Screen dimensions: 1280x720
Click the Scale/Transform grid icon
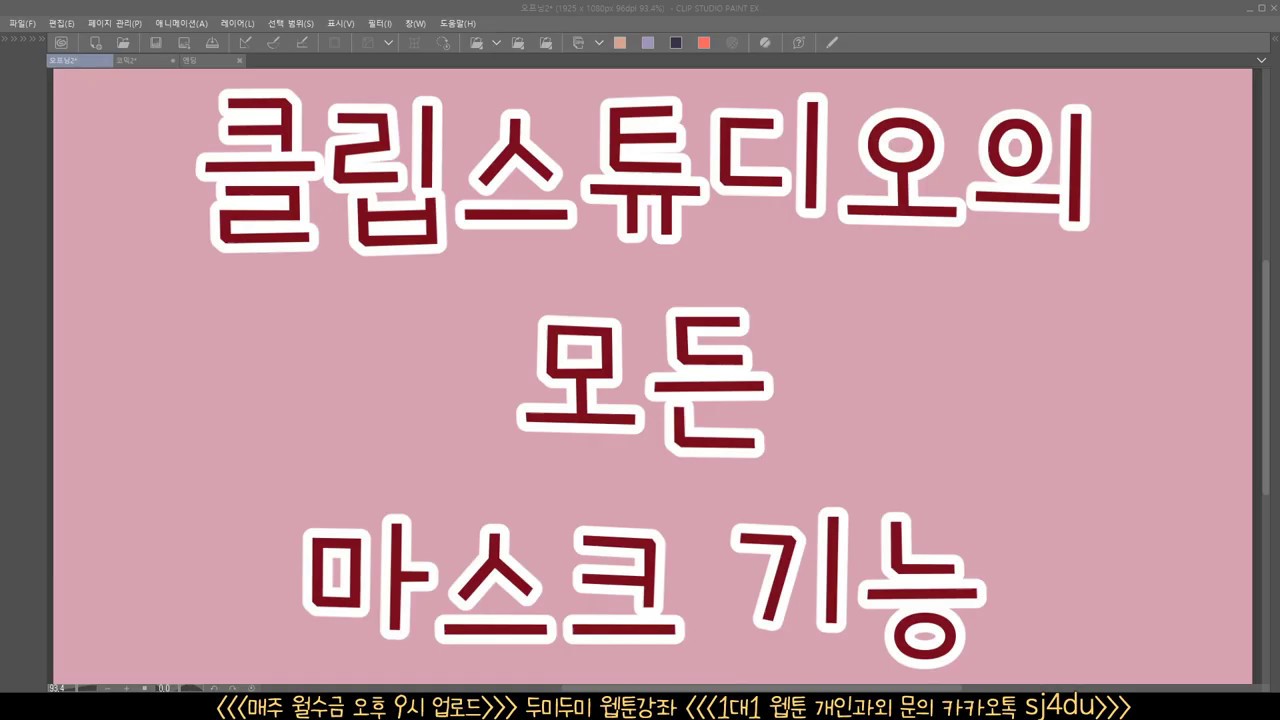[x=414, y=43]
